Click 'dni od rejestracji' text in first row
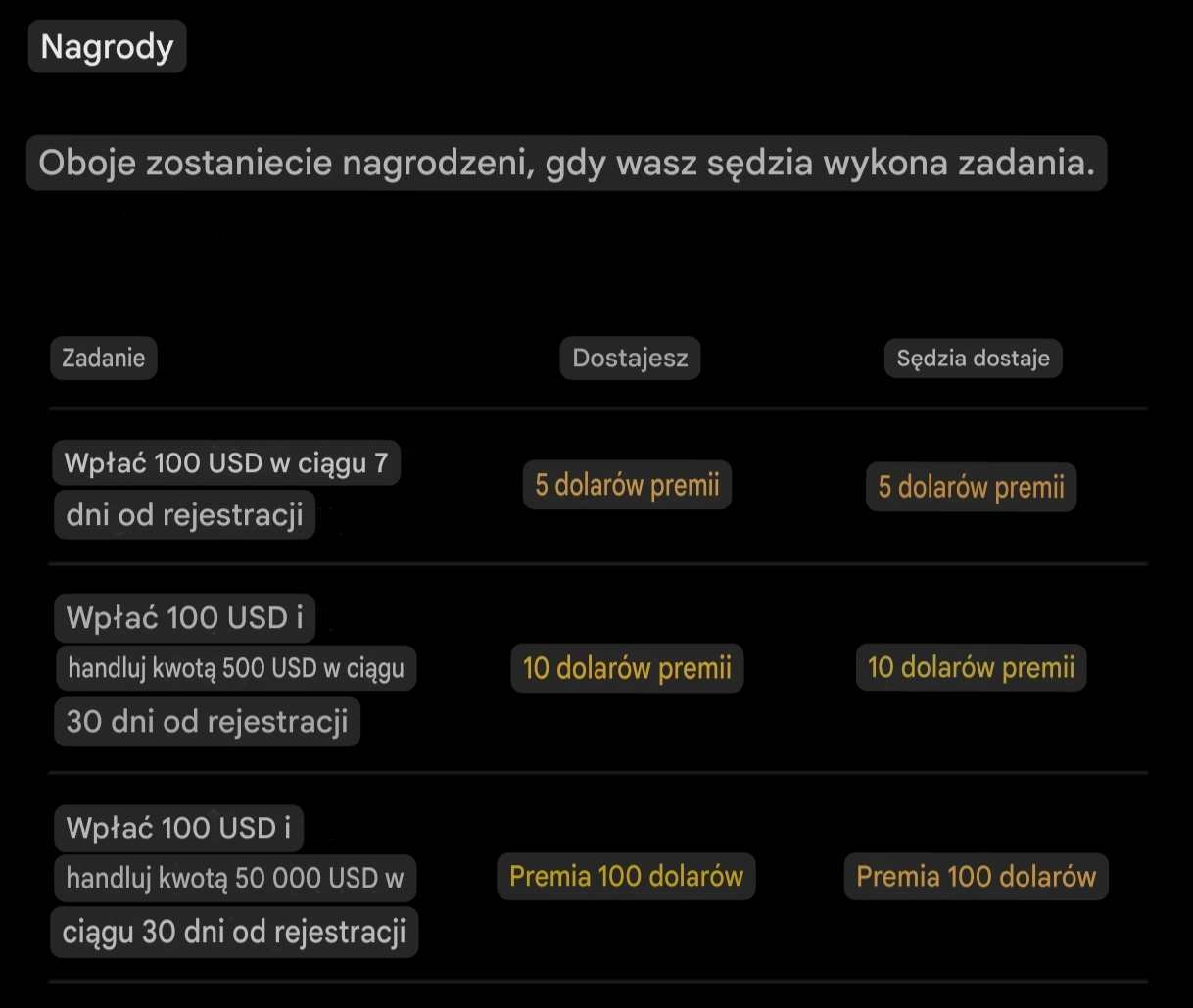 click(184, 514)
